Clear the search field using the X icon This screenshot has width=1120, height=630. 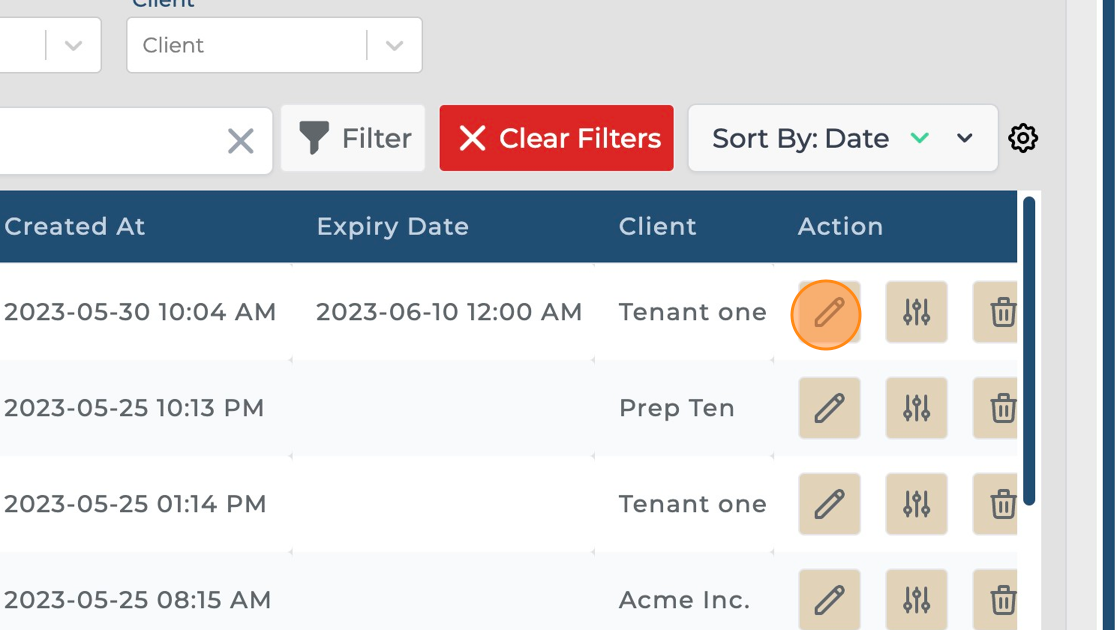point(240,141)
